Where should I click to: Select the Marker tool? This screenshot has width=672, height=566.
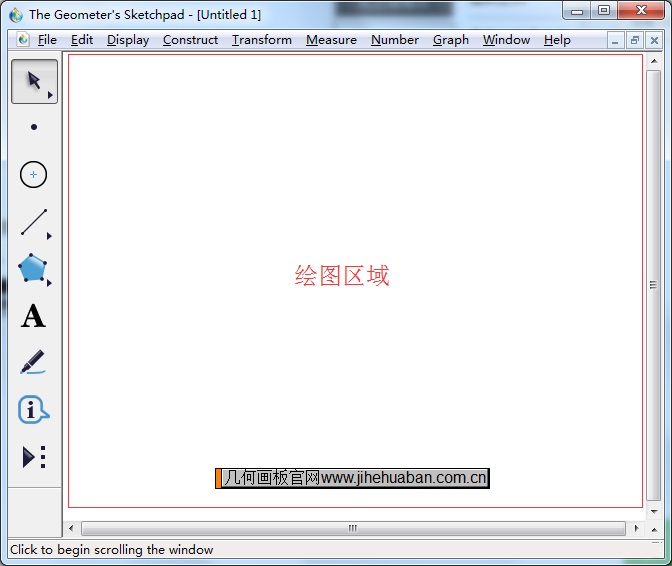click(x=33, y=362)
